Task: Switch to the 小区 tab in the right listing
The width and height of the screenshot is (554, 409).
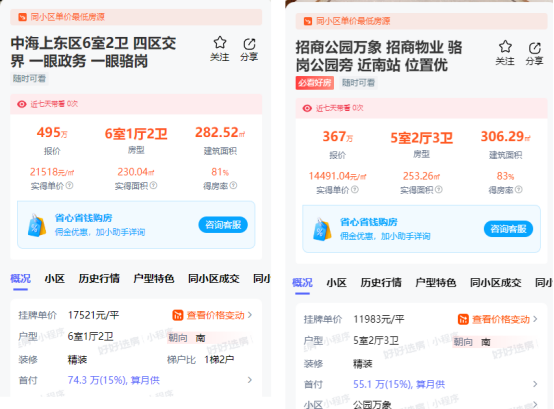Action: point(336,283)
